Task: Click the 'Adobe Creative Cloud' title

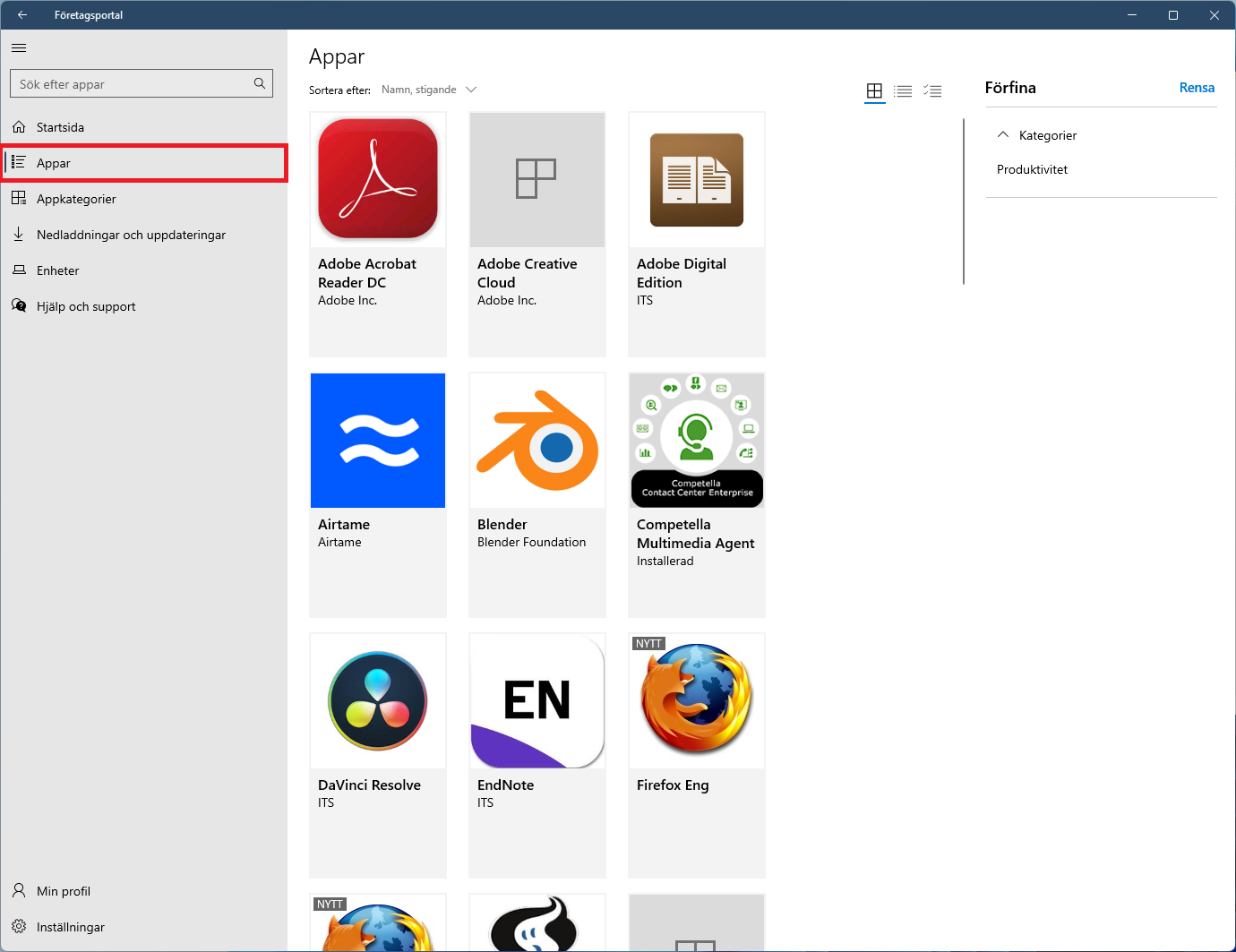Action: point(527,273)
